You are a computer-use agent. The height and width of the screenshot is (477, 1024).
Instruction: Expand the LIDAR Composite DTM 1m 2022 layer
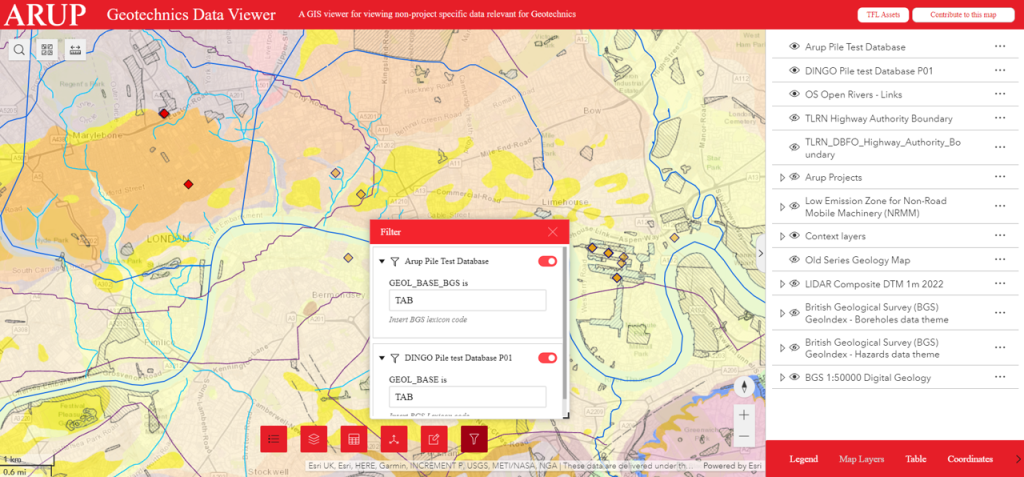782,284
